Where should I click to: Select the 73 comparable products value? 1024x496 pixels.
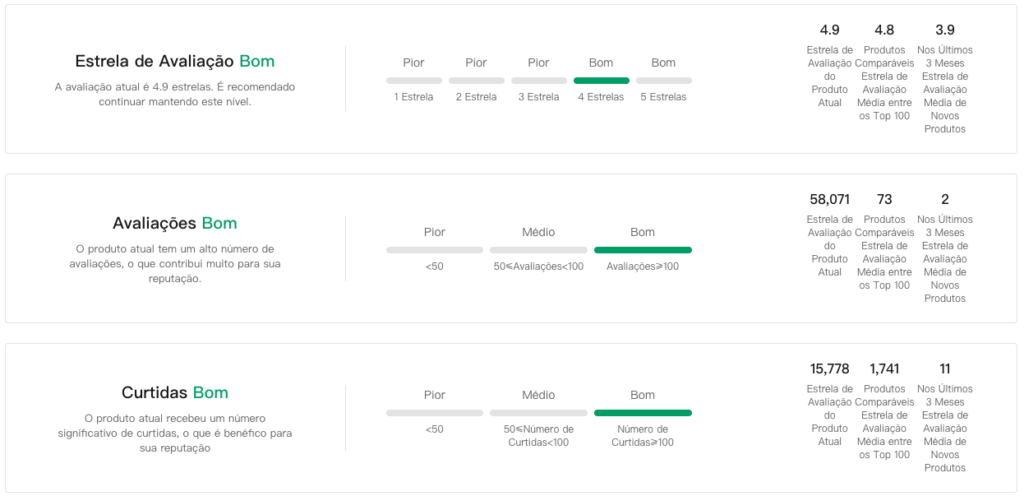pyautogui.click(x=884, y=199)
